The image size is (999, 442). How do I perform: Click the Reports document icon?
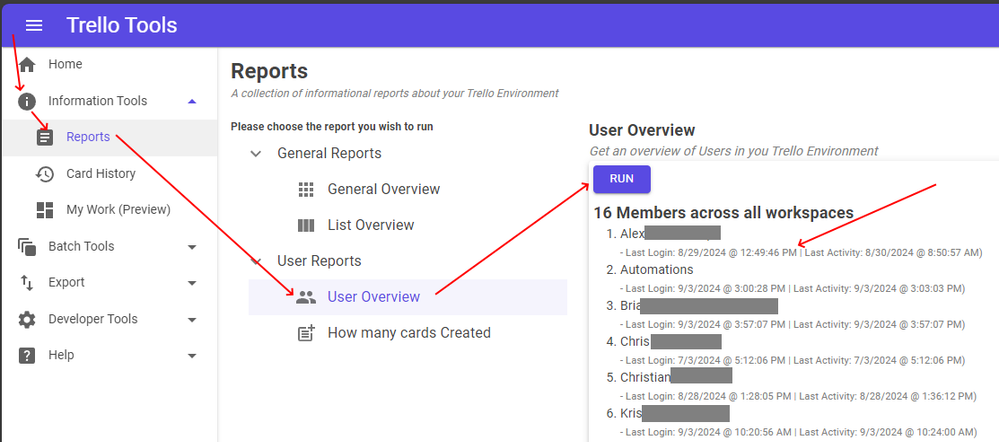coord(45,137)
